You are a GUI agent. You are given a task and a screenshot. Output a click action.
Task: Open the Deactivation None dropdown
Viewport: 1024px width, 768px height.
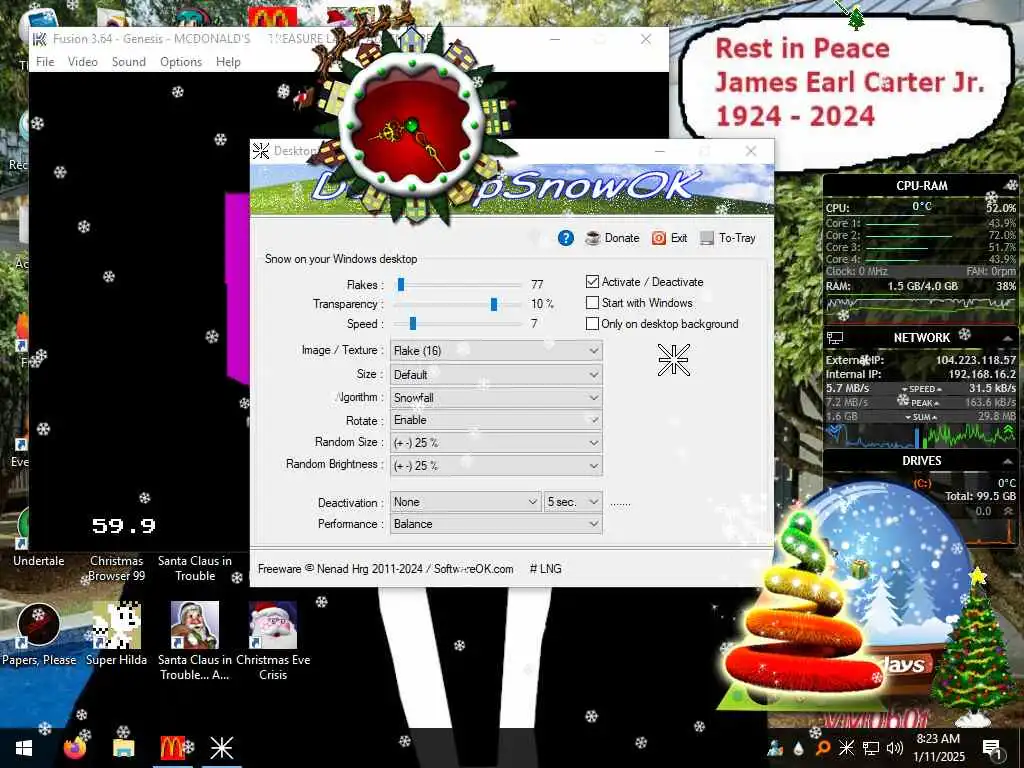point(465,502)
